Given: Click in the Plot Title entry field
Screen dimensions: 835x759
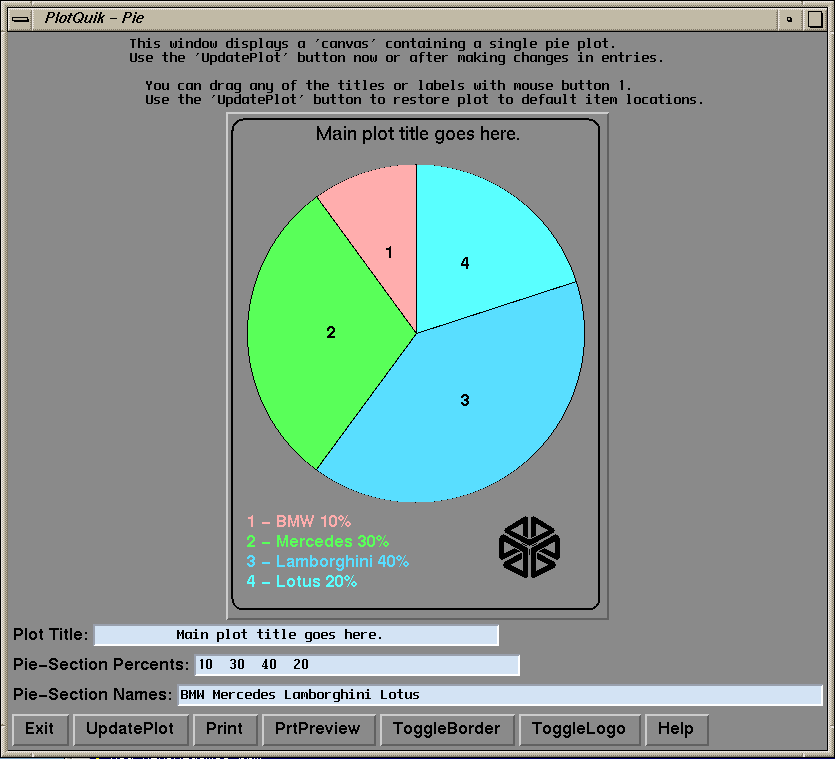Looking at the screenshot, I should pyautogui.click(x=296, y=635).
